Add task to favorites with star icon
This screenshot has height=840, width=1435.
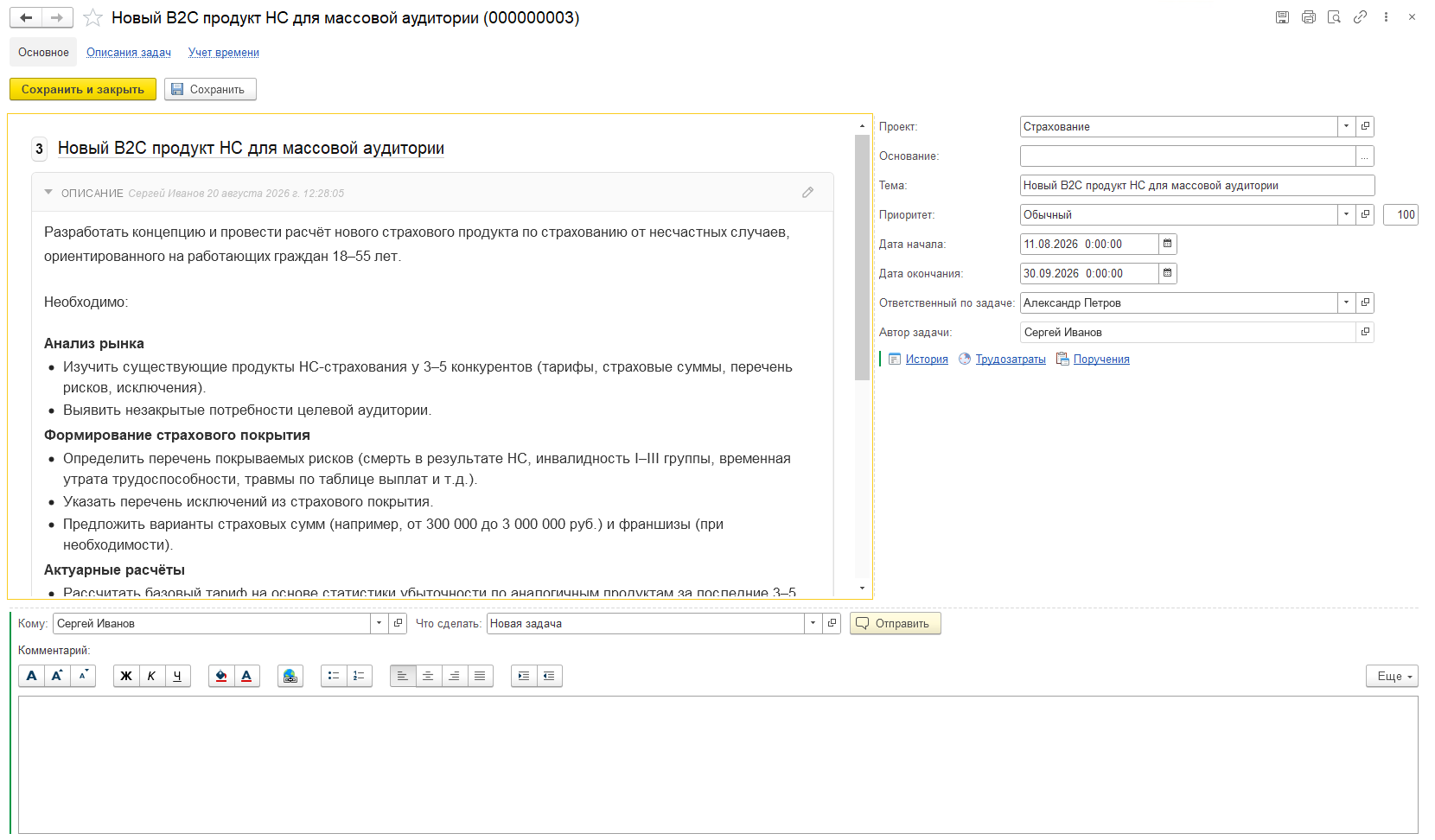pyautogui.click(x=92, y=17)
